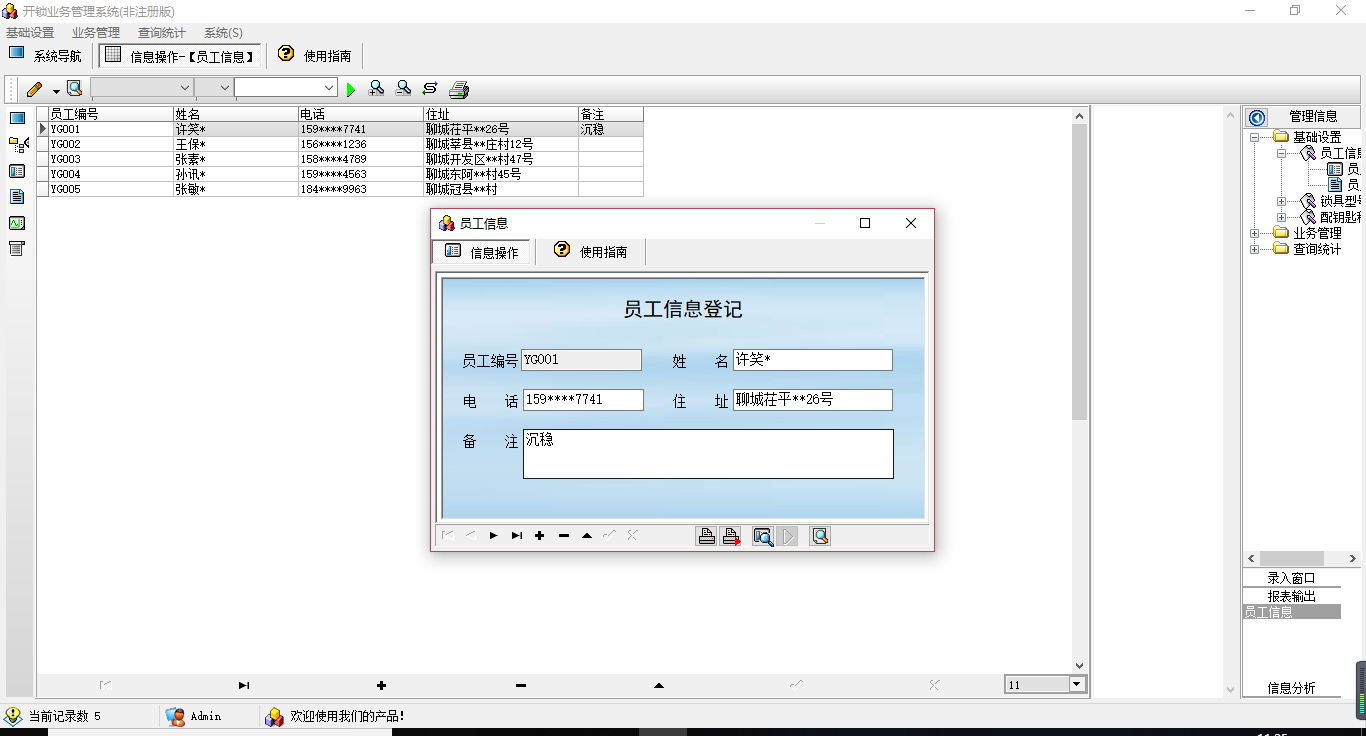Select the highlighted 员工信息 list entry

pos(1291,612)
